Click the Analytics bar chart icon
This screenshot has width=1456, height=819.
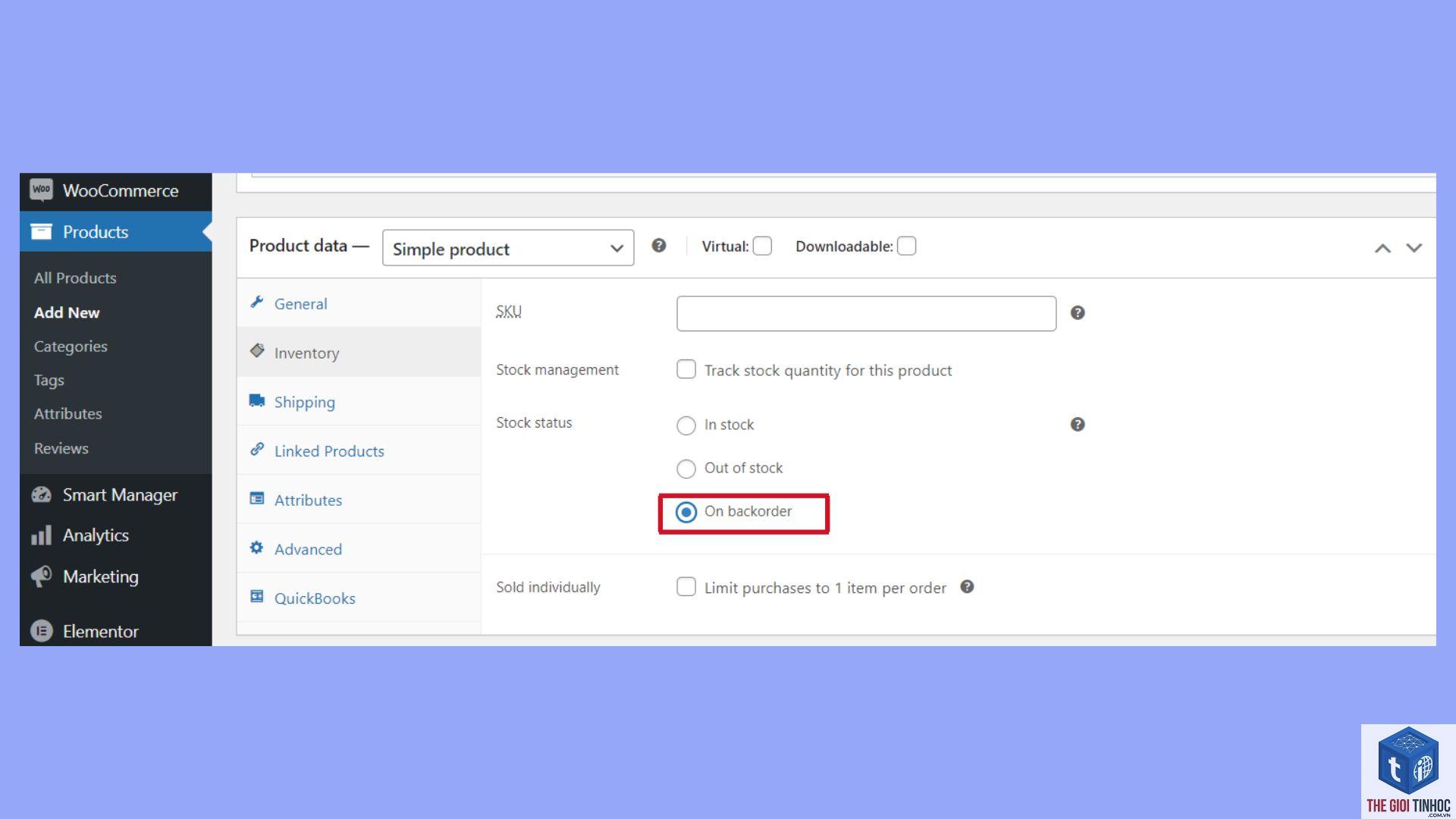pos(41,535)
